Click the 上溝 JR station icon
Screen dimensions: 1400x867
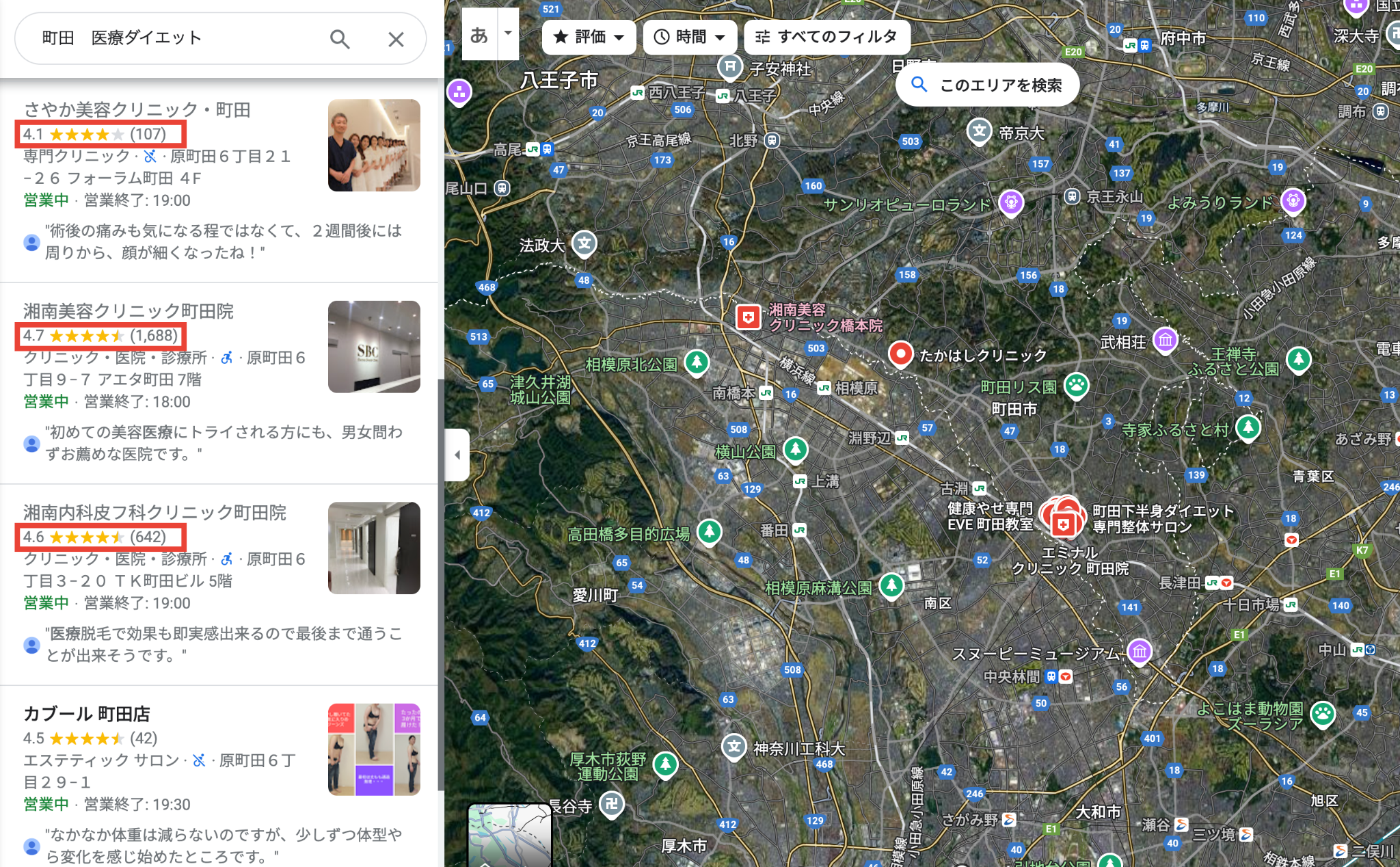click(x=800, y=481)
